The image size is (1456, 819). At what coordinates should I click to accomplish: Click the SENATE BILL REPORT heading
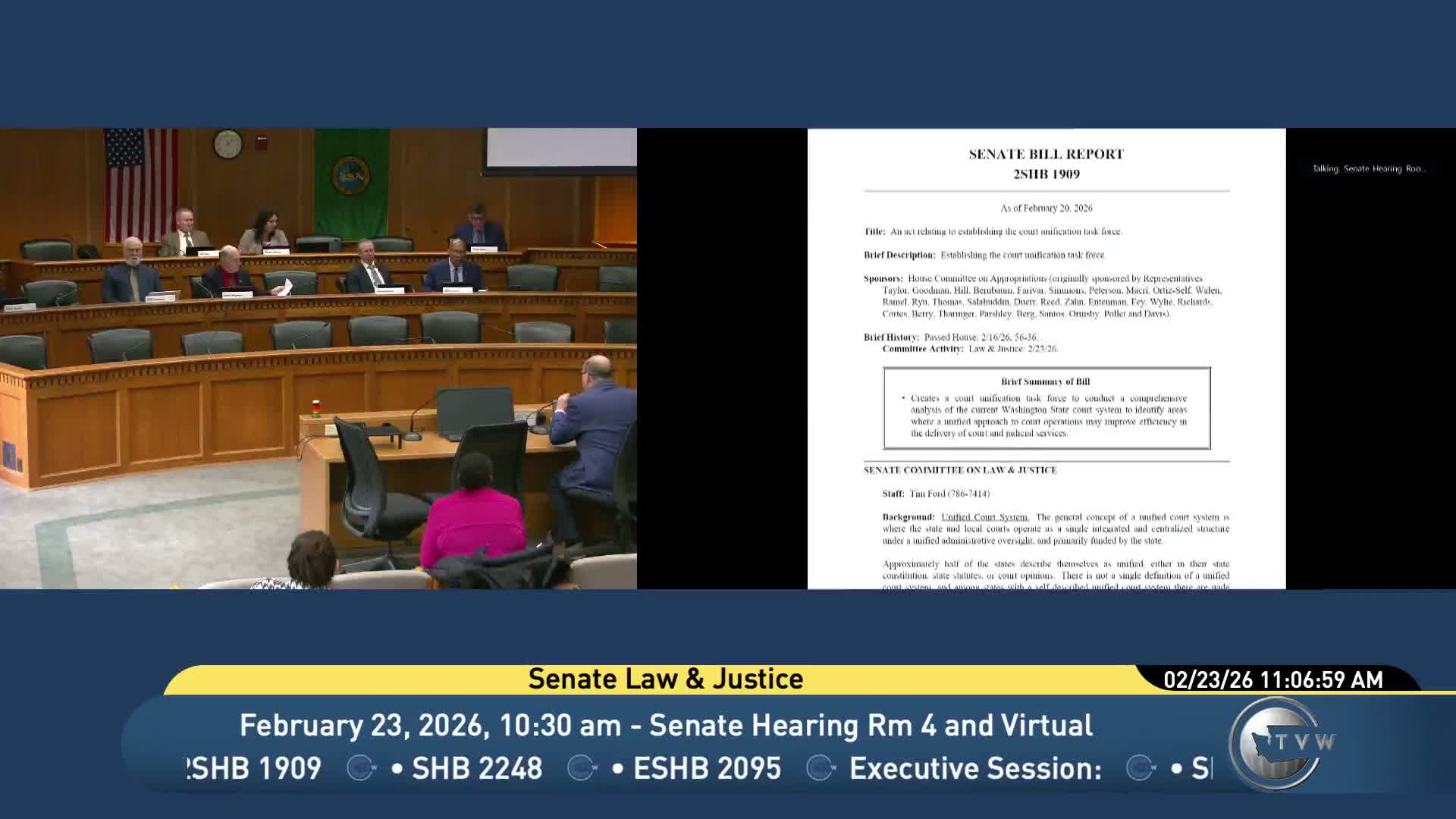pyautogui.click(x=1046, y=154)
